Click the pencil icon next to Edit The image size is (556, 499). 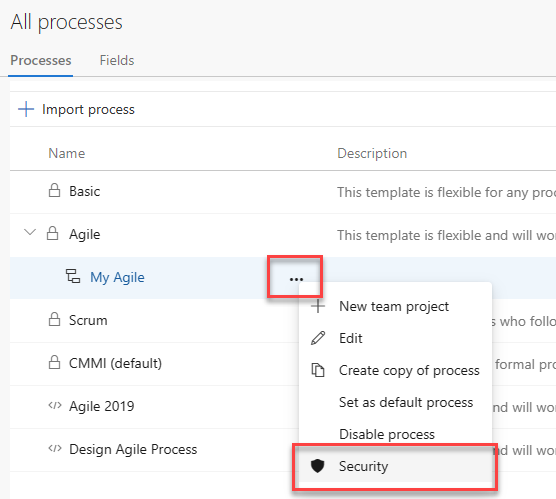(318, 338)
